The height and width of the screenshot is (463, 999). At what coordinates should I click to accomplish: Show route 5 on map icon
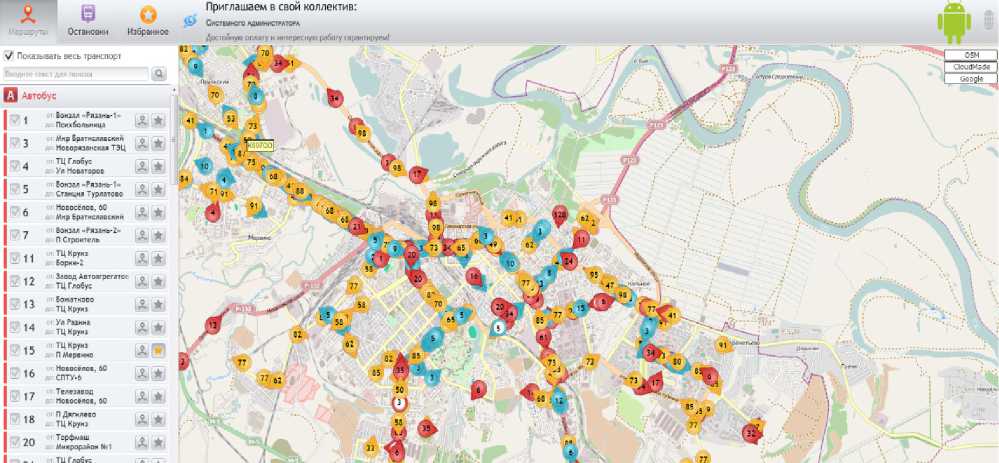click(x=142, y=189)
